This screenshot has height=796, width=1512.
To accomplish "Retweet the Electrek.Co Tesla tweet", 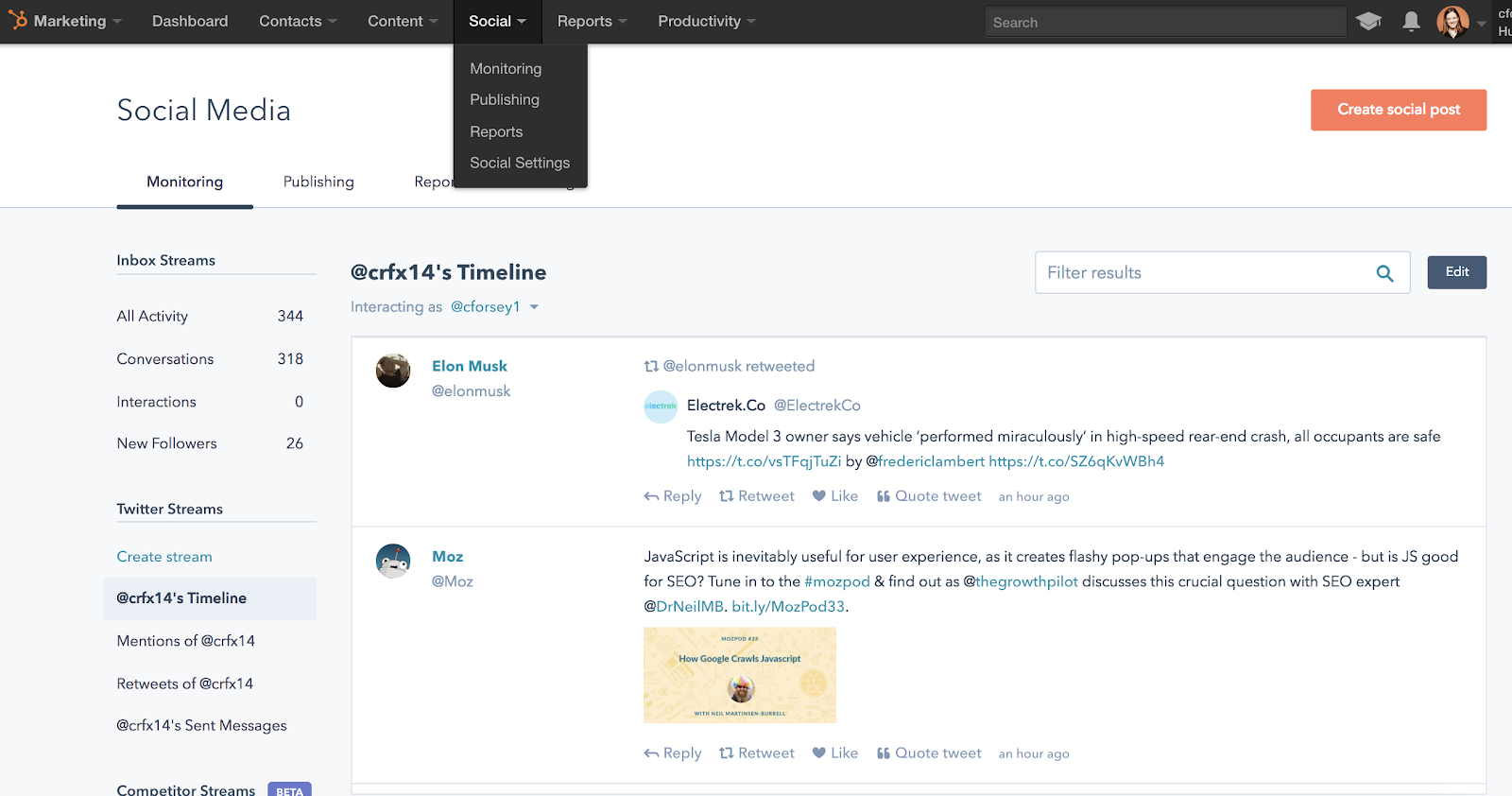I will [x=757, y=496].
